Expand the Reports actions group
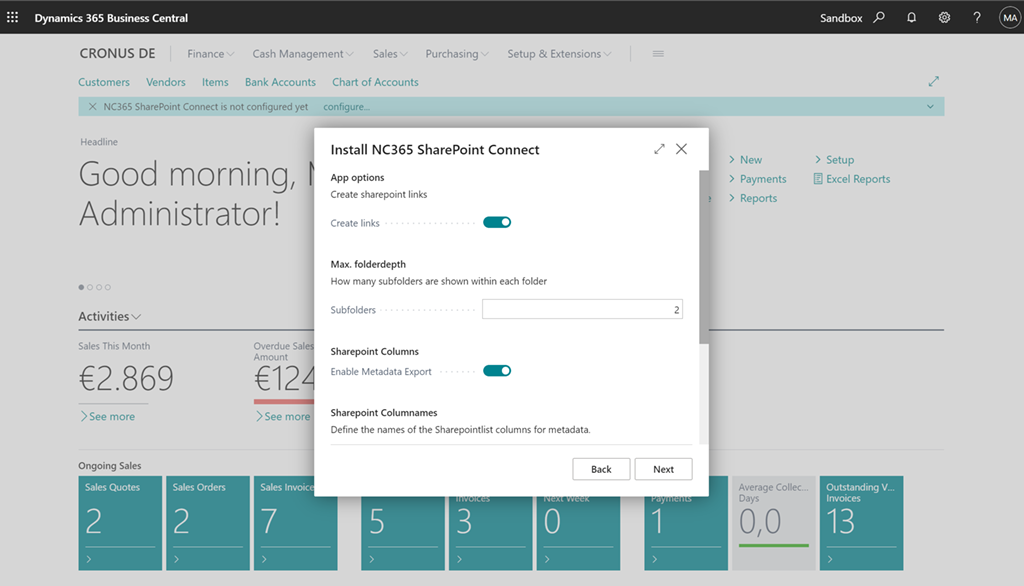The width and height of the screenshot is (1024, 586). (x=752, y=198)
